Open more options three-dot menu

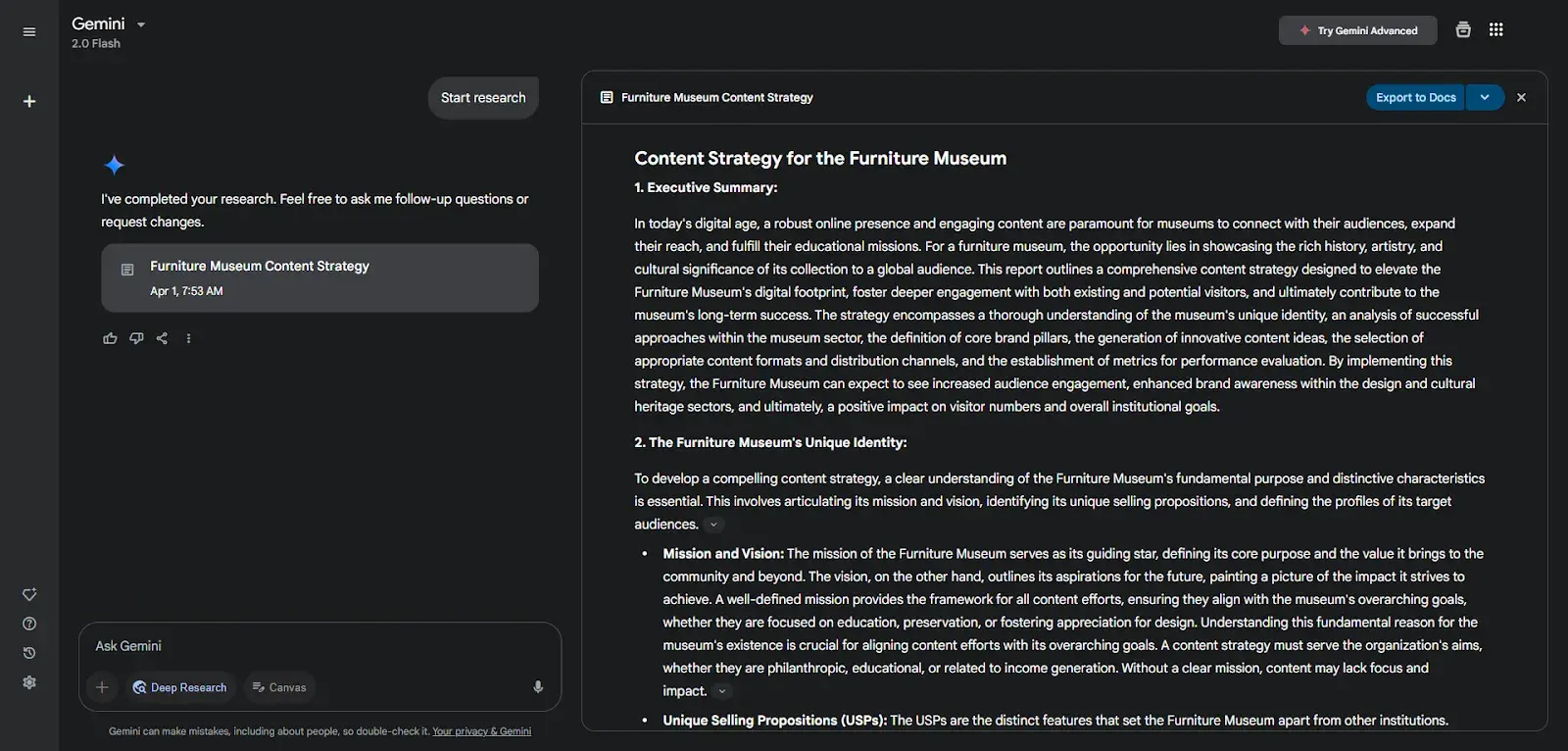click(188, 338)
